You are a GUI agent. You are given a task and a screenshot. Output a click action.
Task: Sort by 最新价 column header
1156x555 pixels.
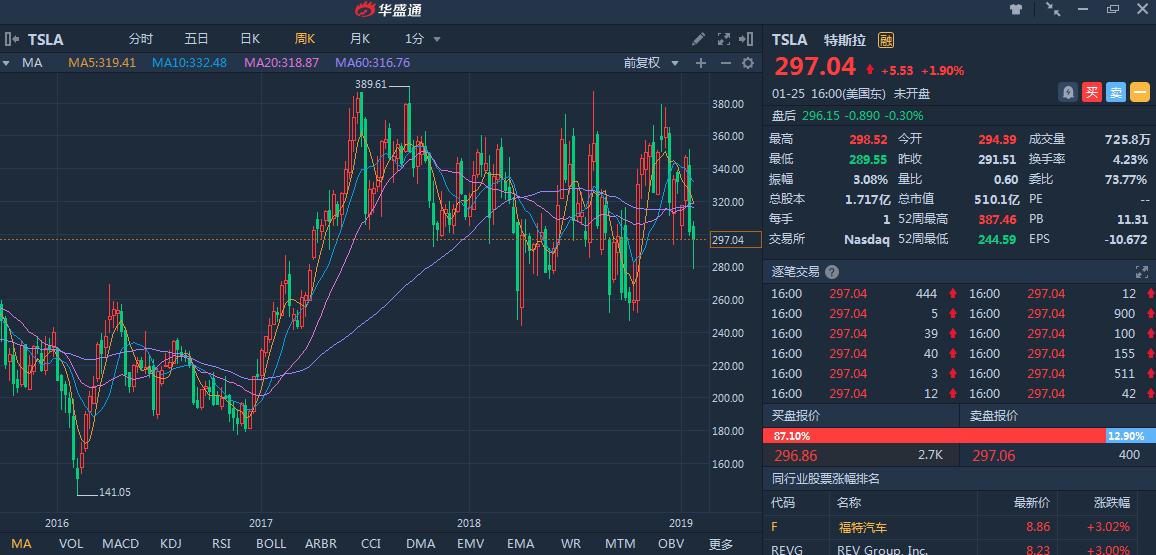(x=1032, y=503)
